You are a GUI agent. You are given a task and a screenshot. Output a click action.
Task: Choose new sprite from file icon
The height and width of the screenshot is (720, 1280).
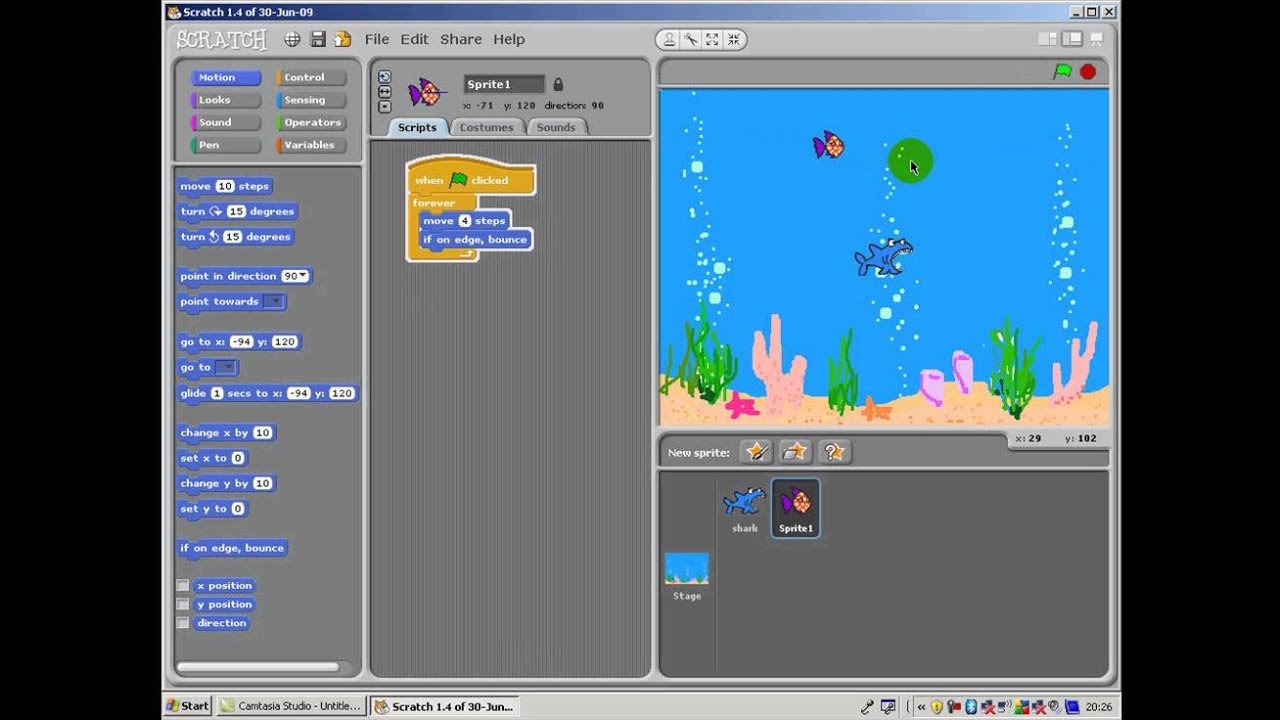[795, 452]
